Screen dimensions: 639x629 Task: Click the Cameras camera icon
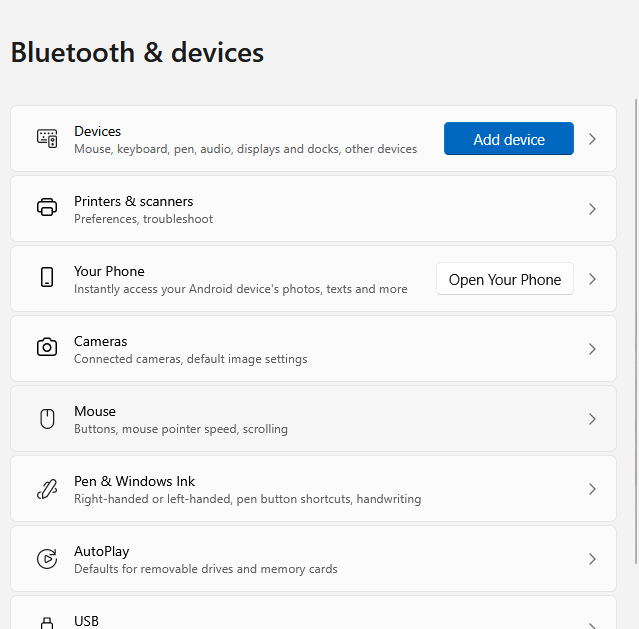pos(47,347)
